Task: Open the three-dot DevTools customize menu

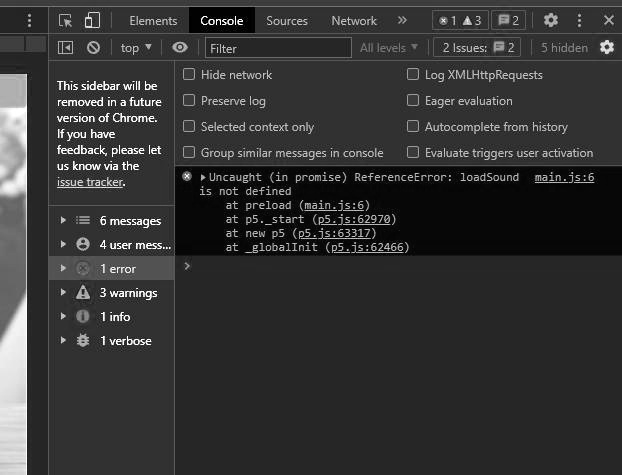Action: 579,20
